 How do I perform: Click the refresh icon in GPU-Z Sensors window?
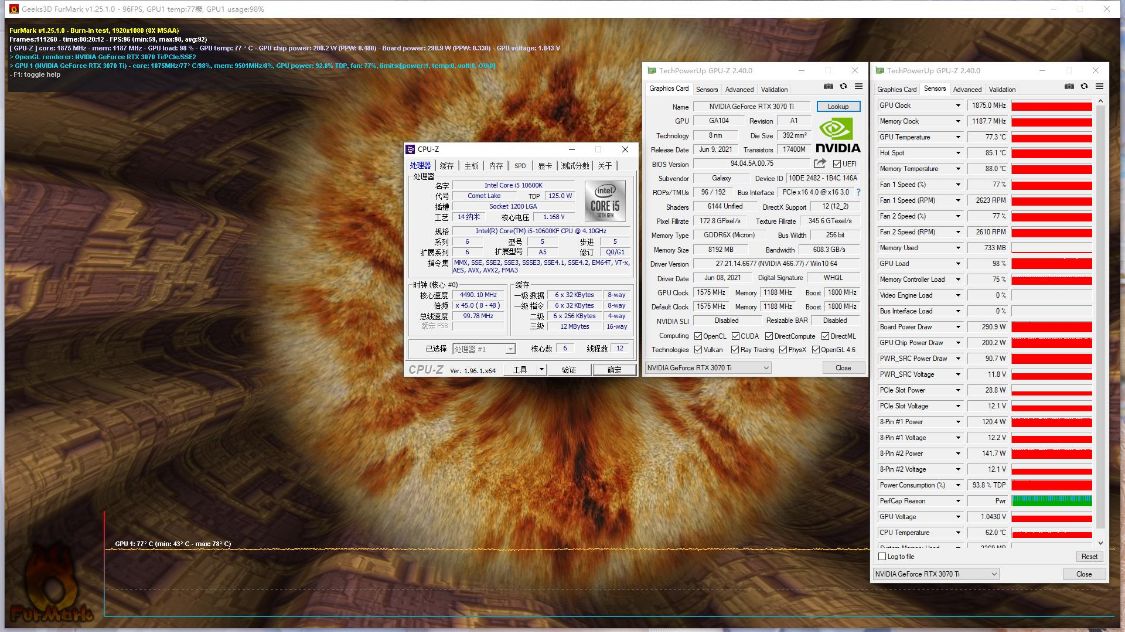pos(1084,86)
